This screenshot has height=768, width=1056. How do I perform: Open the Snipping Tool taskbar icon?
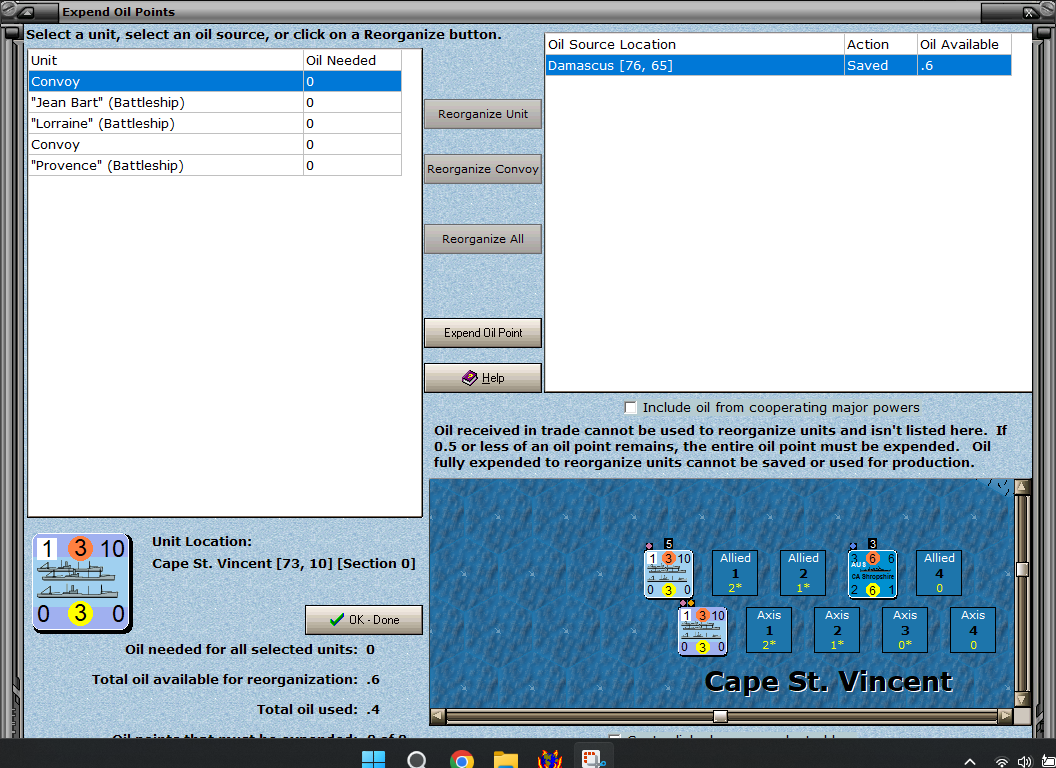pyautogui.click(x=594, y=759)
